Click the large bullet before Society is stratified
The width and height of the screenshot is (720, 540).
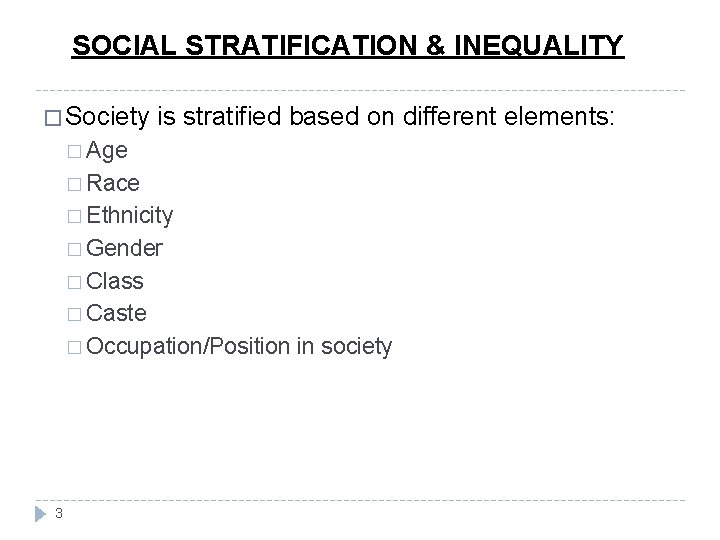pos(53,118)
